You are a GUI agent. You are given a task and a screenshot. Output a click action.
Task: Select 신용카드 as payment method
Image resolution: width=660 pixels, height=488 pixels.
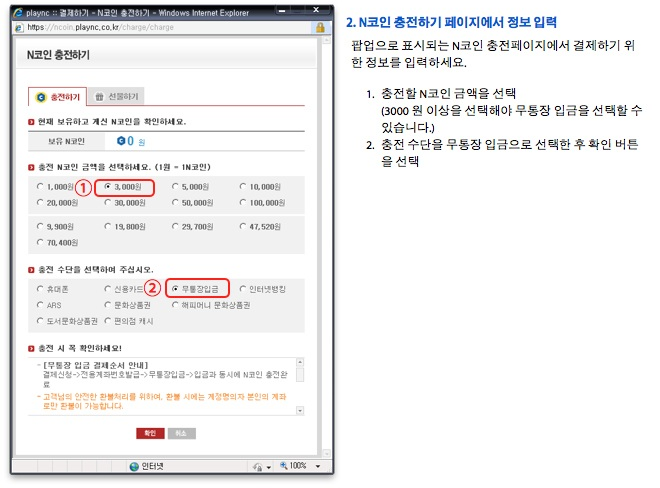(108, 289)
